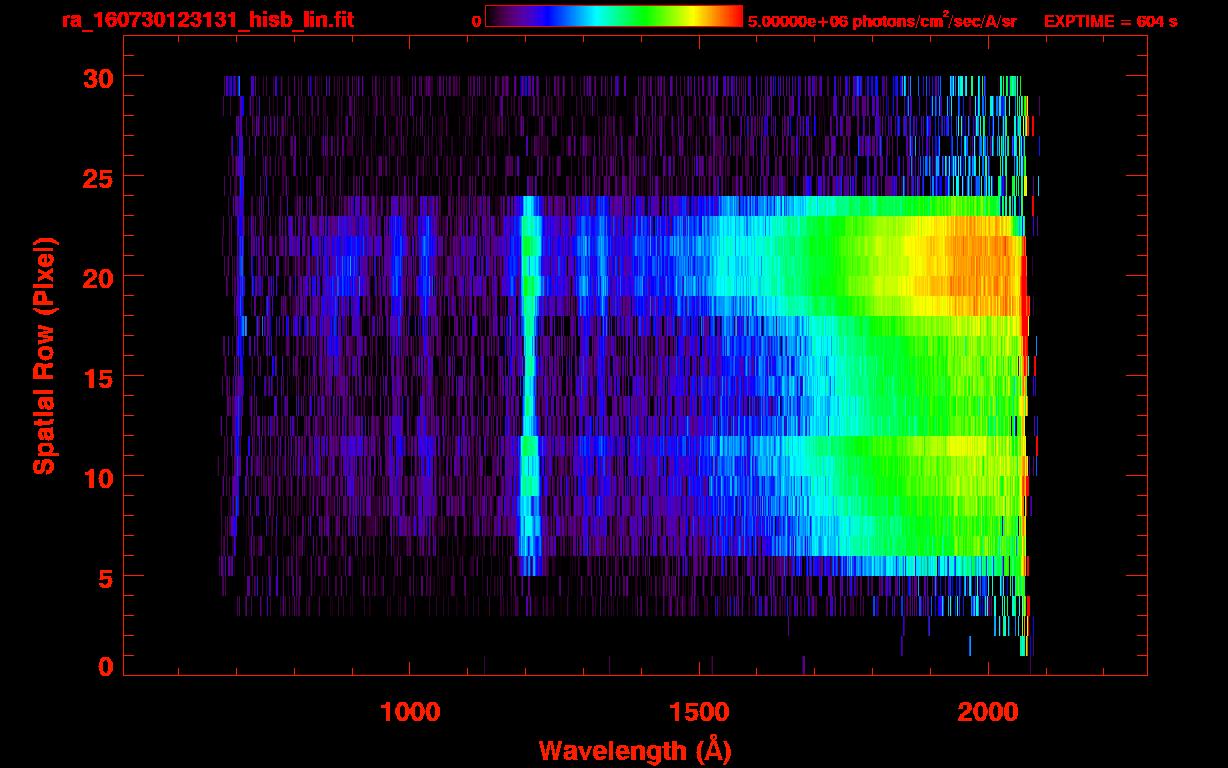
Task: Click the color bar minimum label 0
Action: coord(476,21)
